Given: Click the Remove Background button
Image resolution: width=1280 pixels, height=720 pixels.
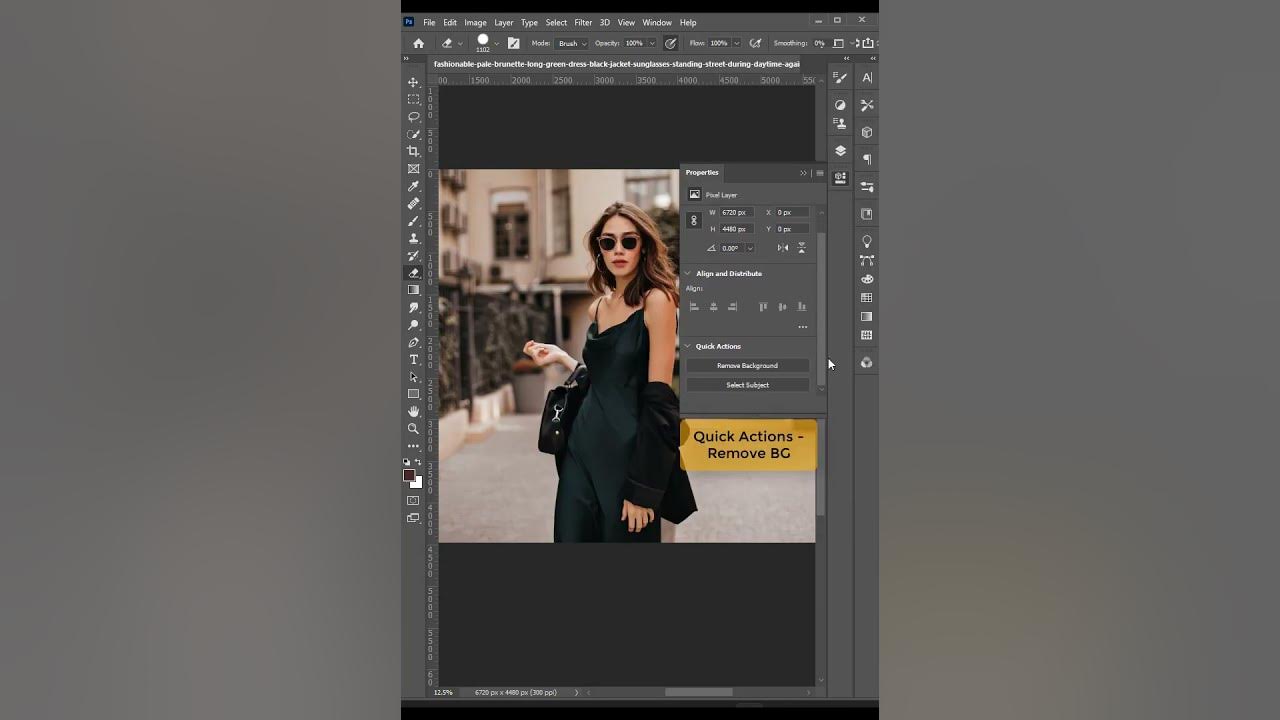Looking at the screenshot, I should coord(747,365).
